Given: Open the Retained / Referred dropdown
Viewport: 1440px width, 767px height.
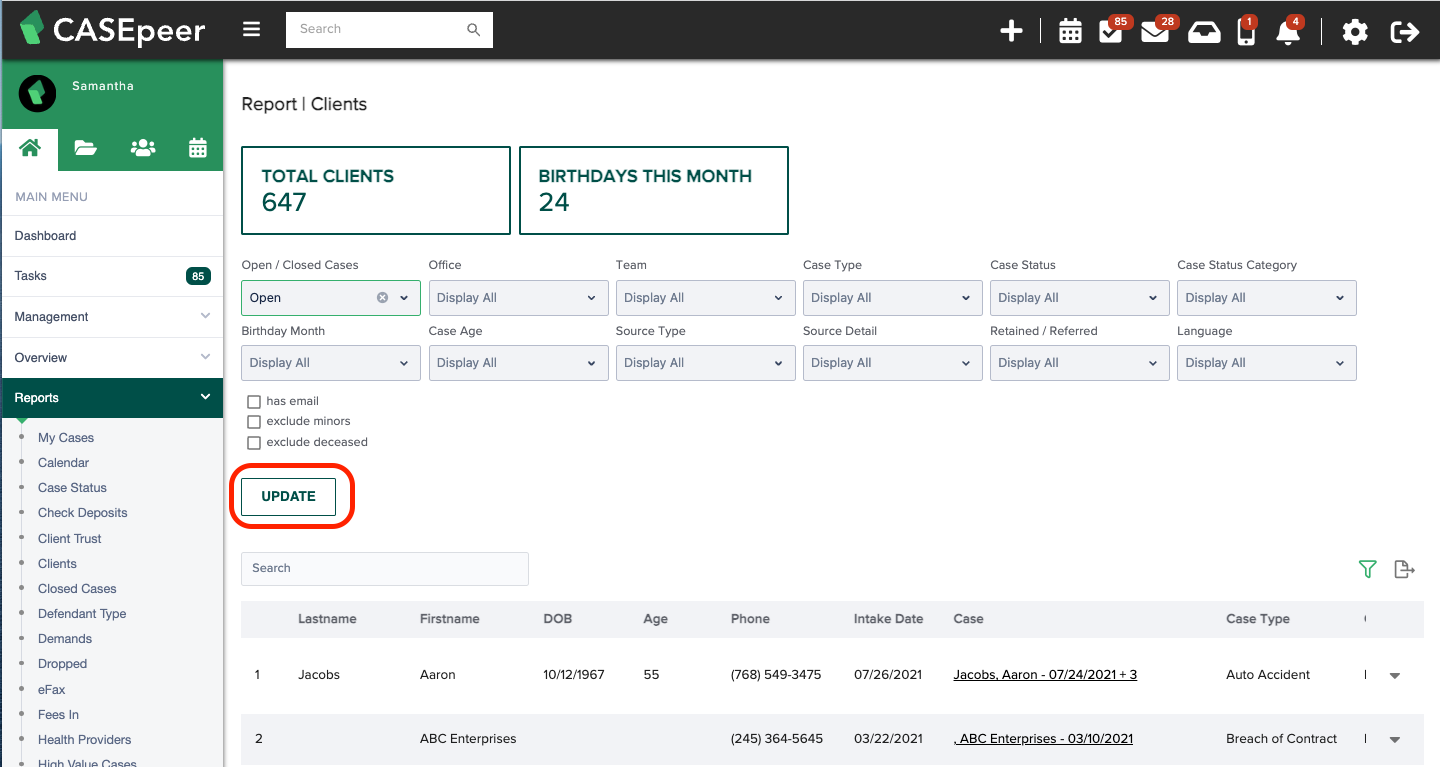Looking at the screenshot, I should coord(1079,363).
